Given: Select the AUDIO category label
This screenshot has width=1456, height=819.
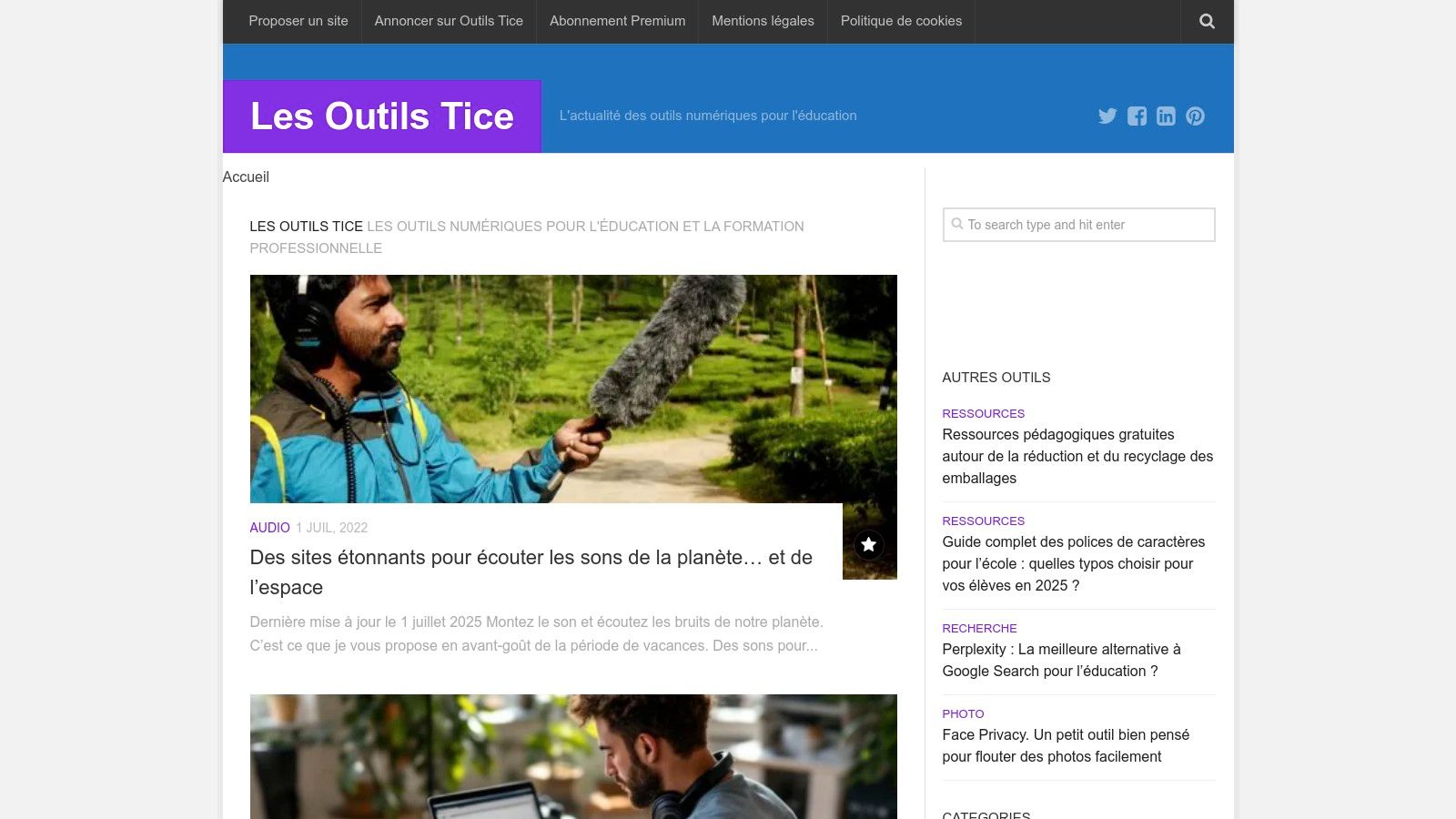Looking at the screenshot, I should 269,528.
